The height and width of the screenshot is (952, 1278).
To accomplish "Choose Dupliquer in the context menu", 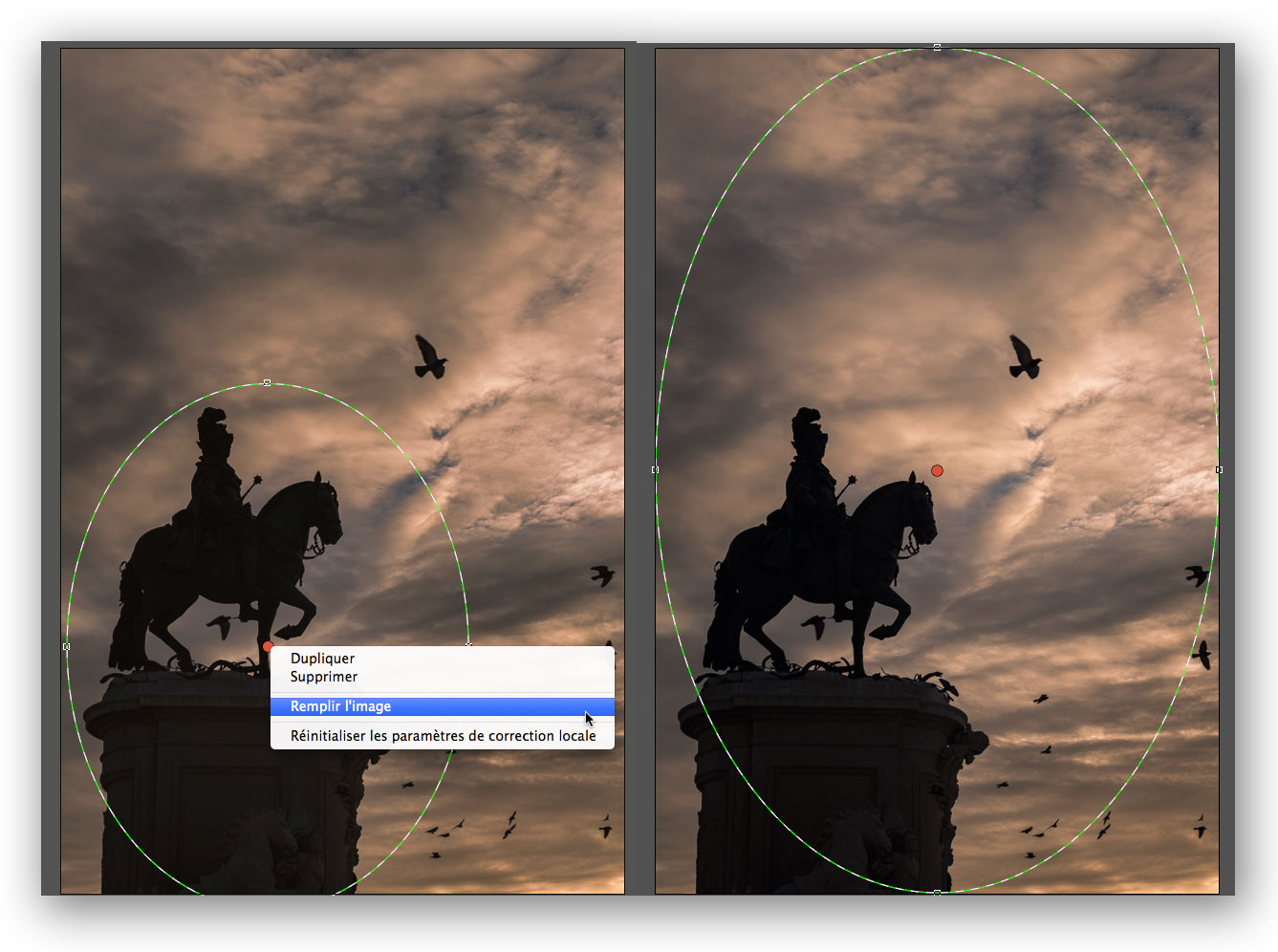I will 442,659.
